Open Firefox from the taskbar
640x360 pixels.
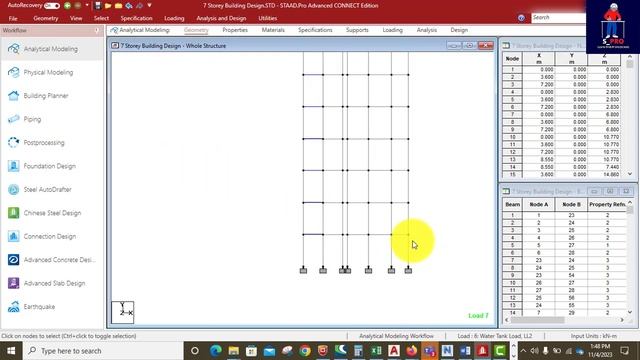pyautogui.click(x=411, y=351)
